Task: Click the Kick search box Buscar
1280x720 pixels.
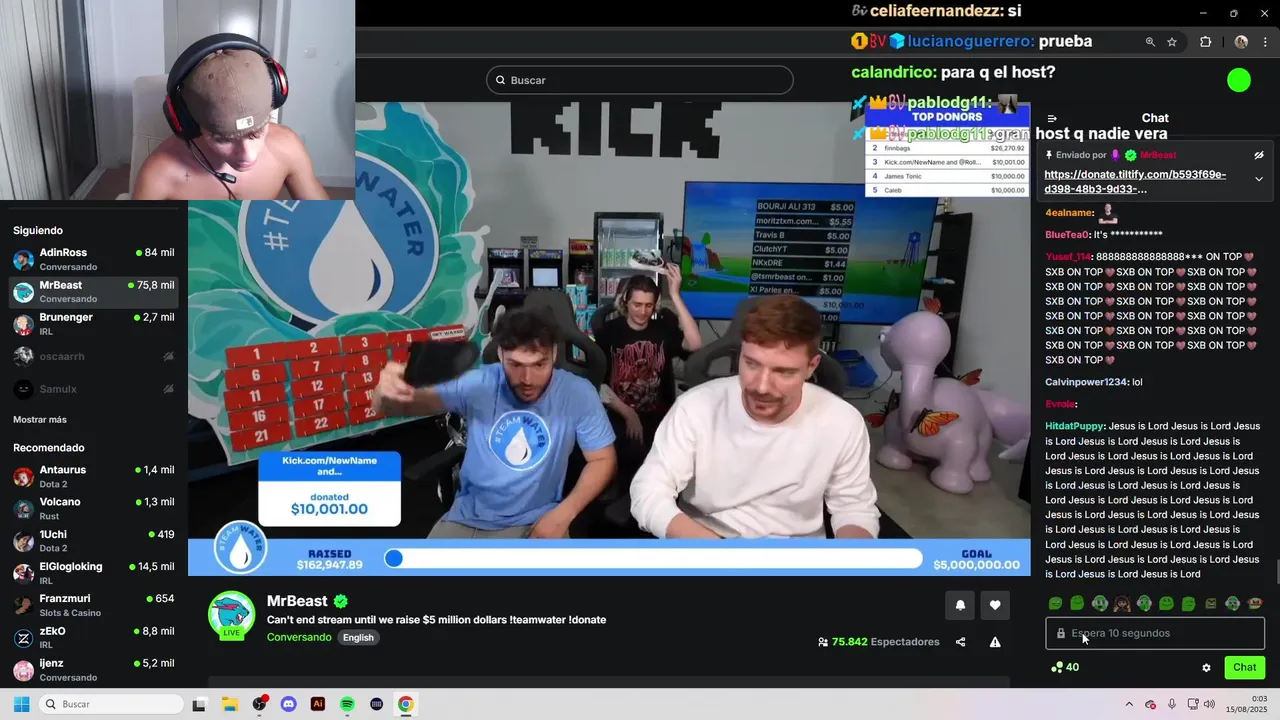Action: tap(640, 80)
